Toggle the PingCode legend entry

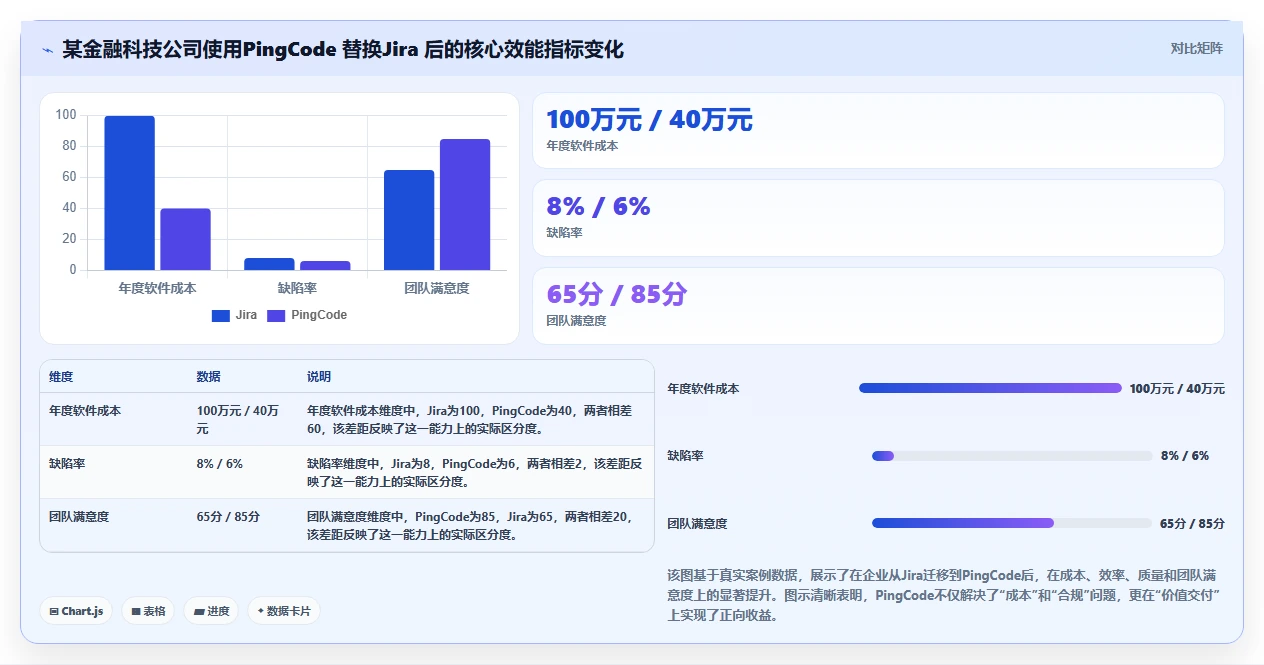coord(306,315)
